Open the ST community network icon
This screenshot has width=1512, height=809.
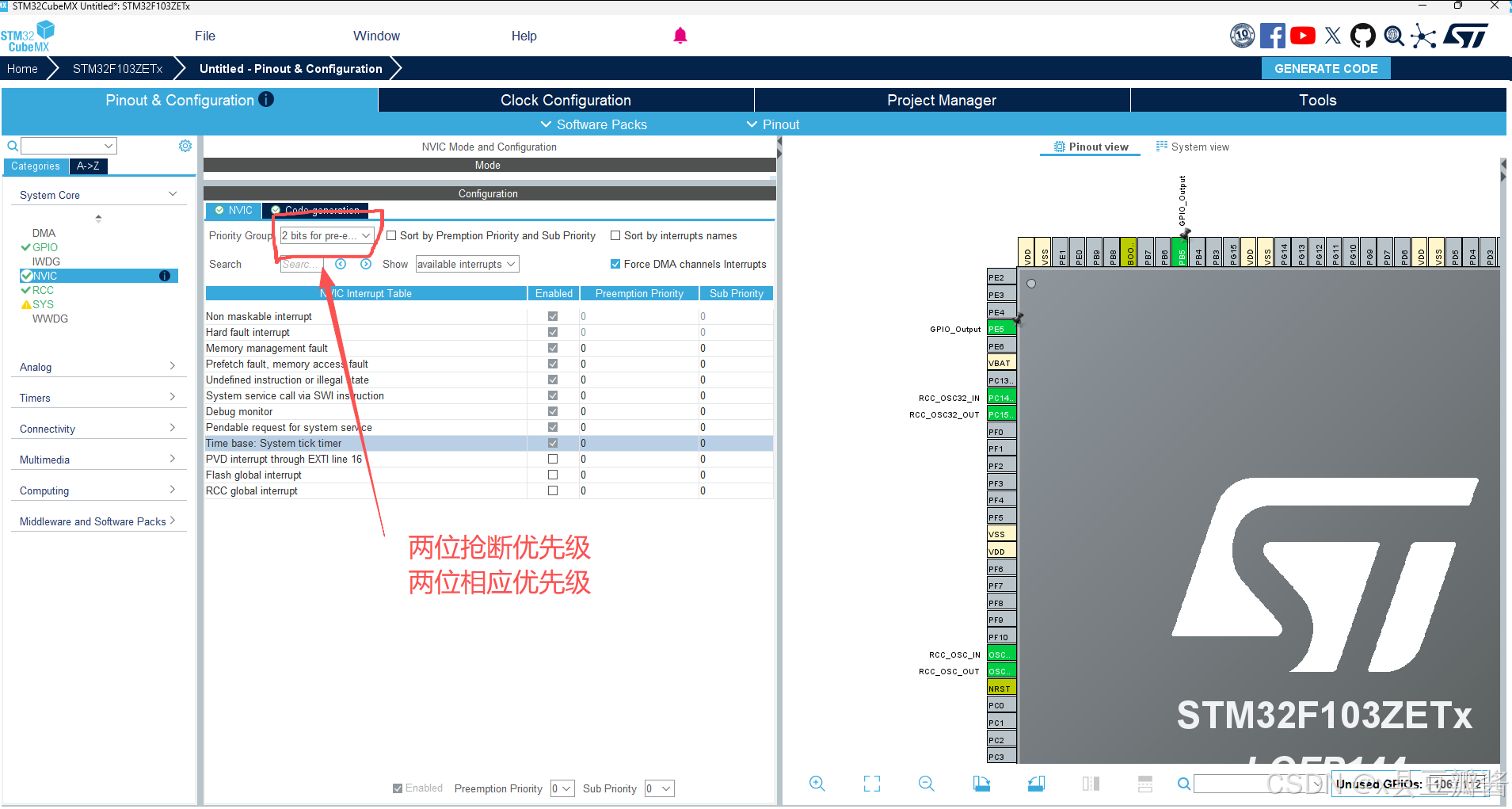1423,36
